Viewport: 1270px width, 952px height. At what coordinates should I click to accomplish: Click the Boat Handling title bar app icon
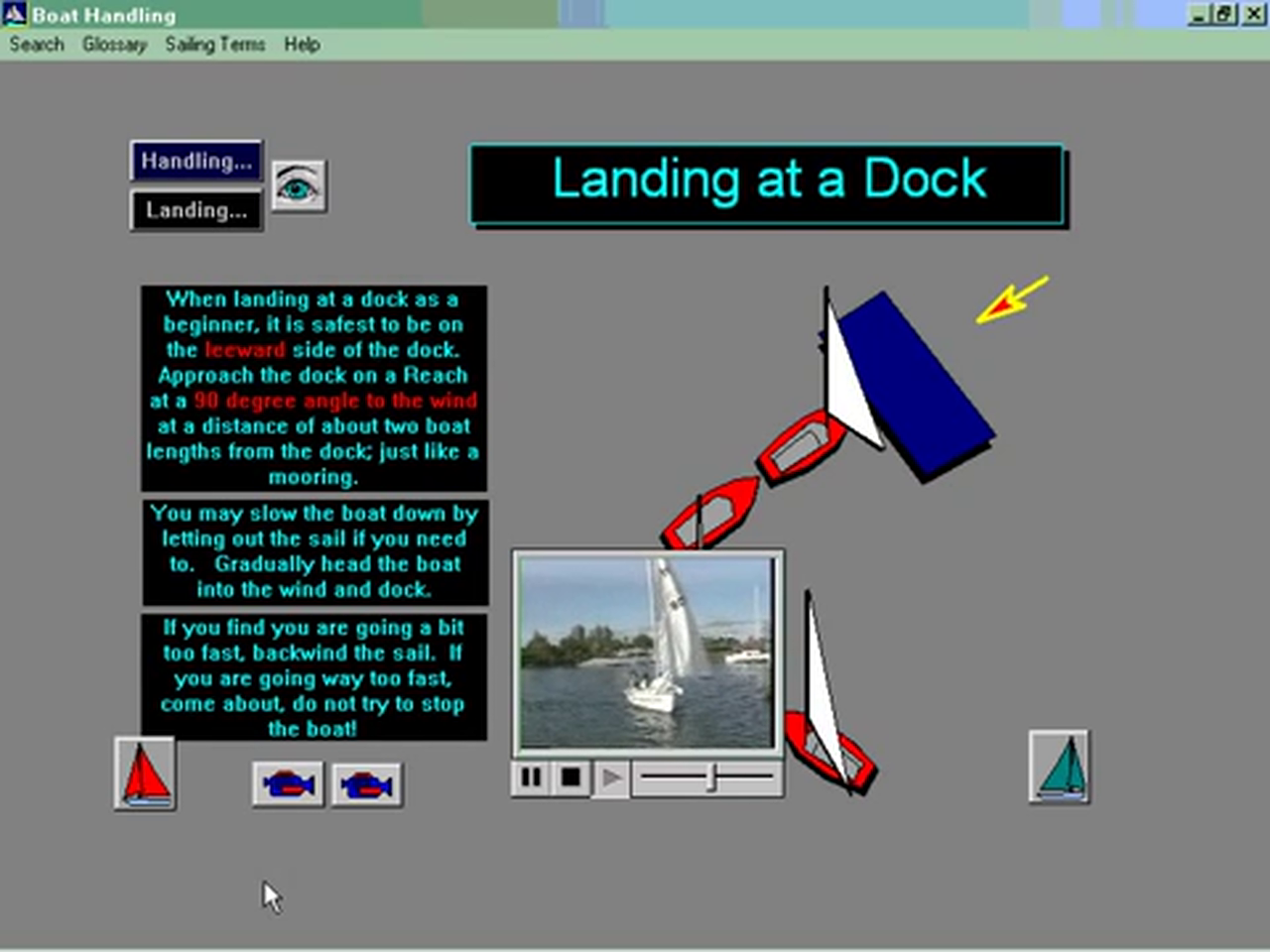tap(14, 14)
